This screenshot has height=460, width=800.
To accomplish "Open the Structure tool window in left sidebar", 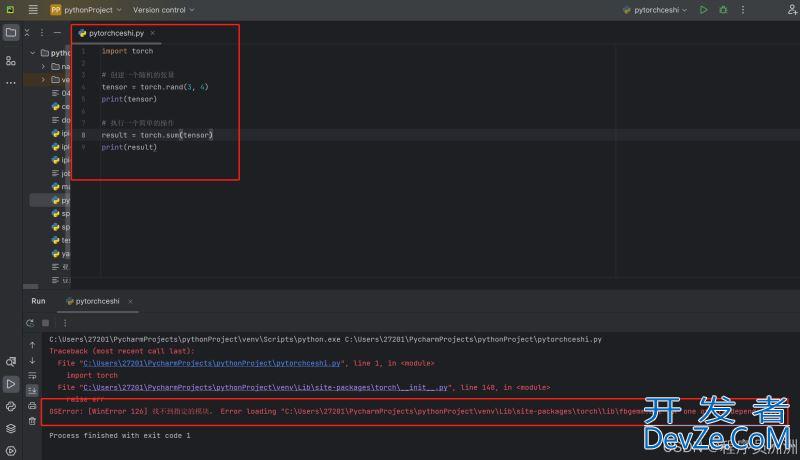I will coord(10,60).
